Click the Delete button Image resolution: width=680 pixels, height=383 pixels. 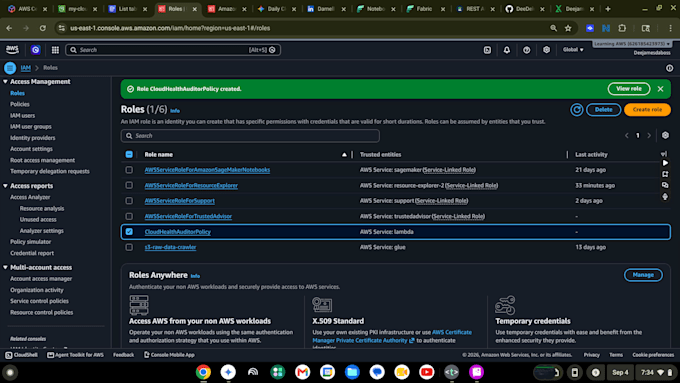click(603, 110)
